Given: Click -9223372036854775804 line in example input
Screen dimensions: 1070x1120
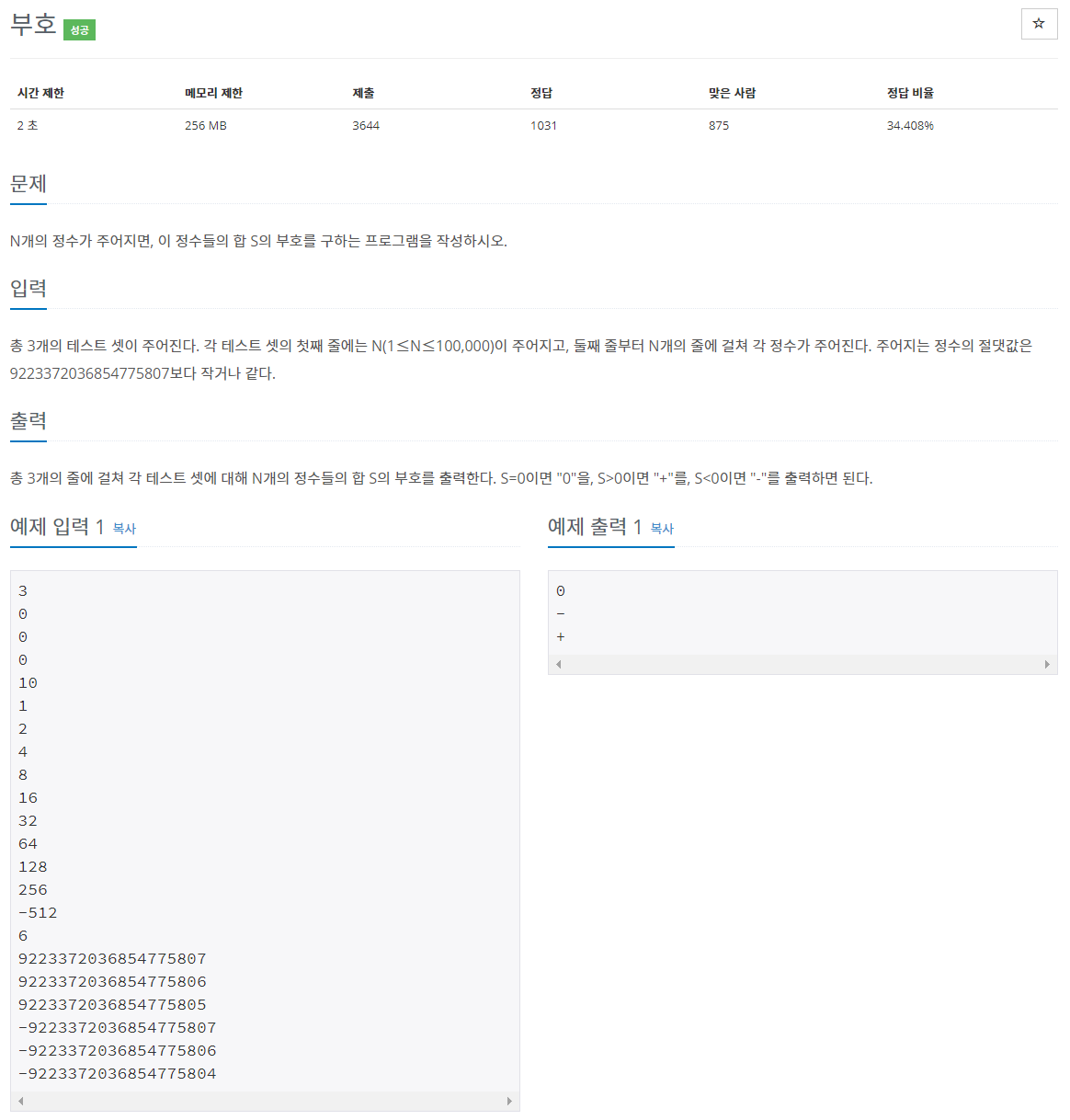Looking at the screenshot, I should [x=118, y=1074].
